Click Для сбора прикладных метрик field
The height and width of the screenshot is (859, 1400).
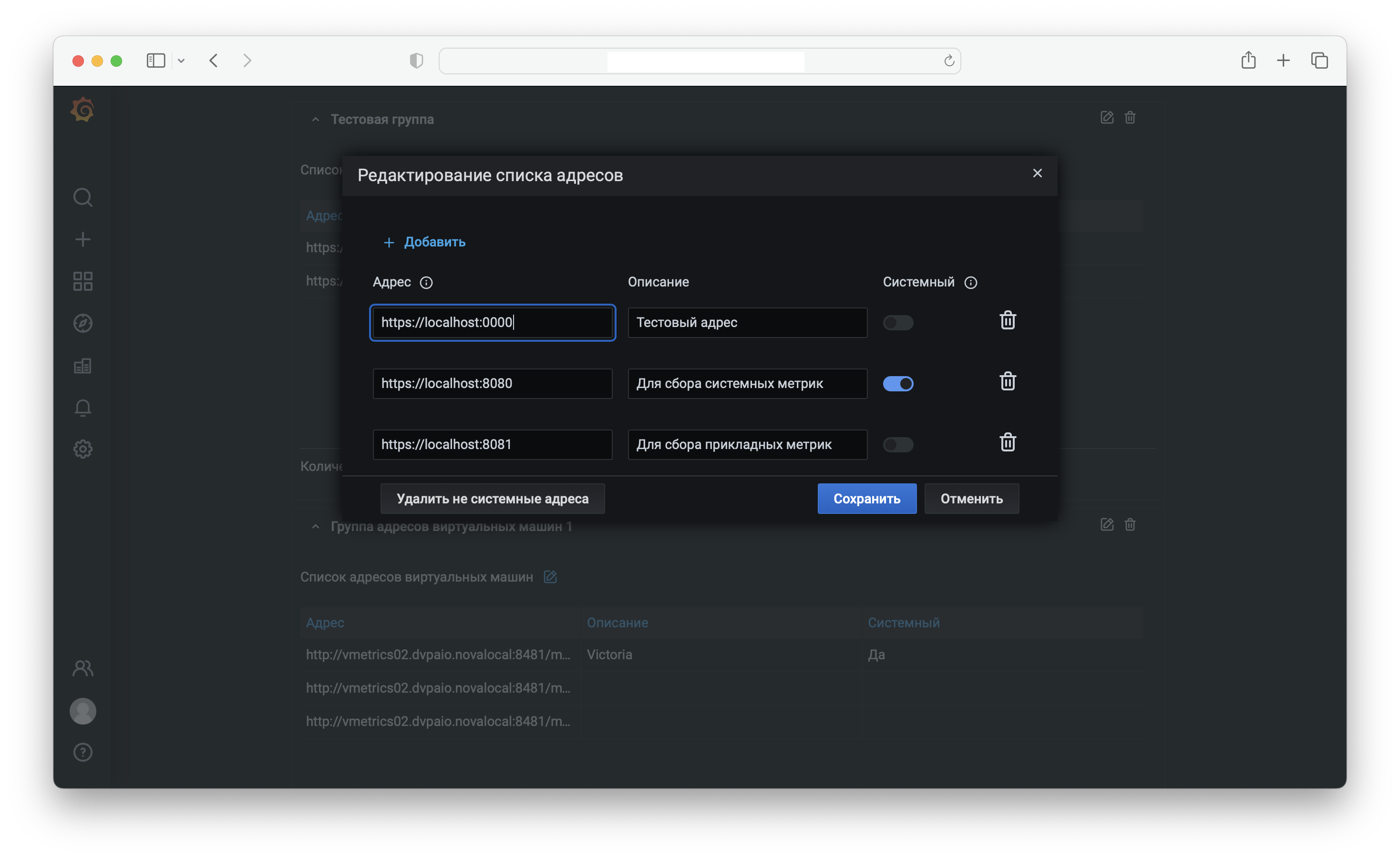point(747,445)
